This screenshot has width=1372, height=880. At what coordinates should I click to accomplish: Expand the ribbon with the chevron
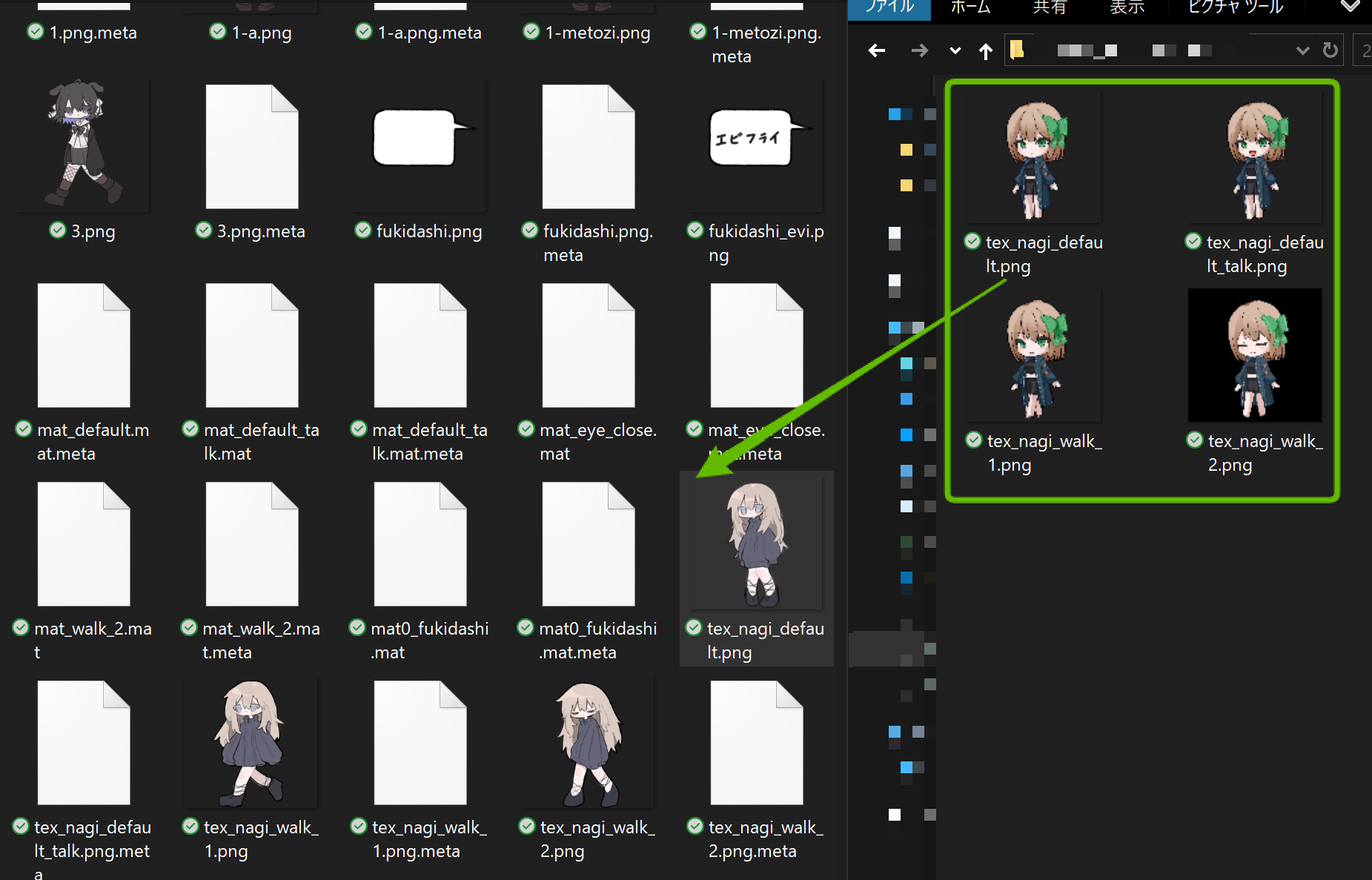[1351, 7]
